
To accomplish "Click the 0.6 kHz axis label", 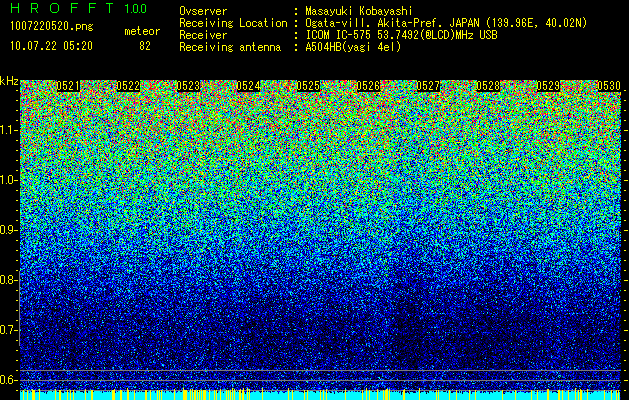I will pyautogui.click(x=8, y=380).
